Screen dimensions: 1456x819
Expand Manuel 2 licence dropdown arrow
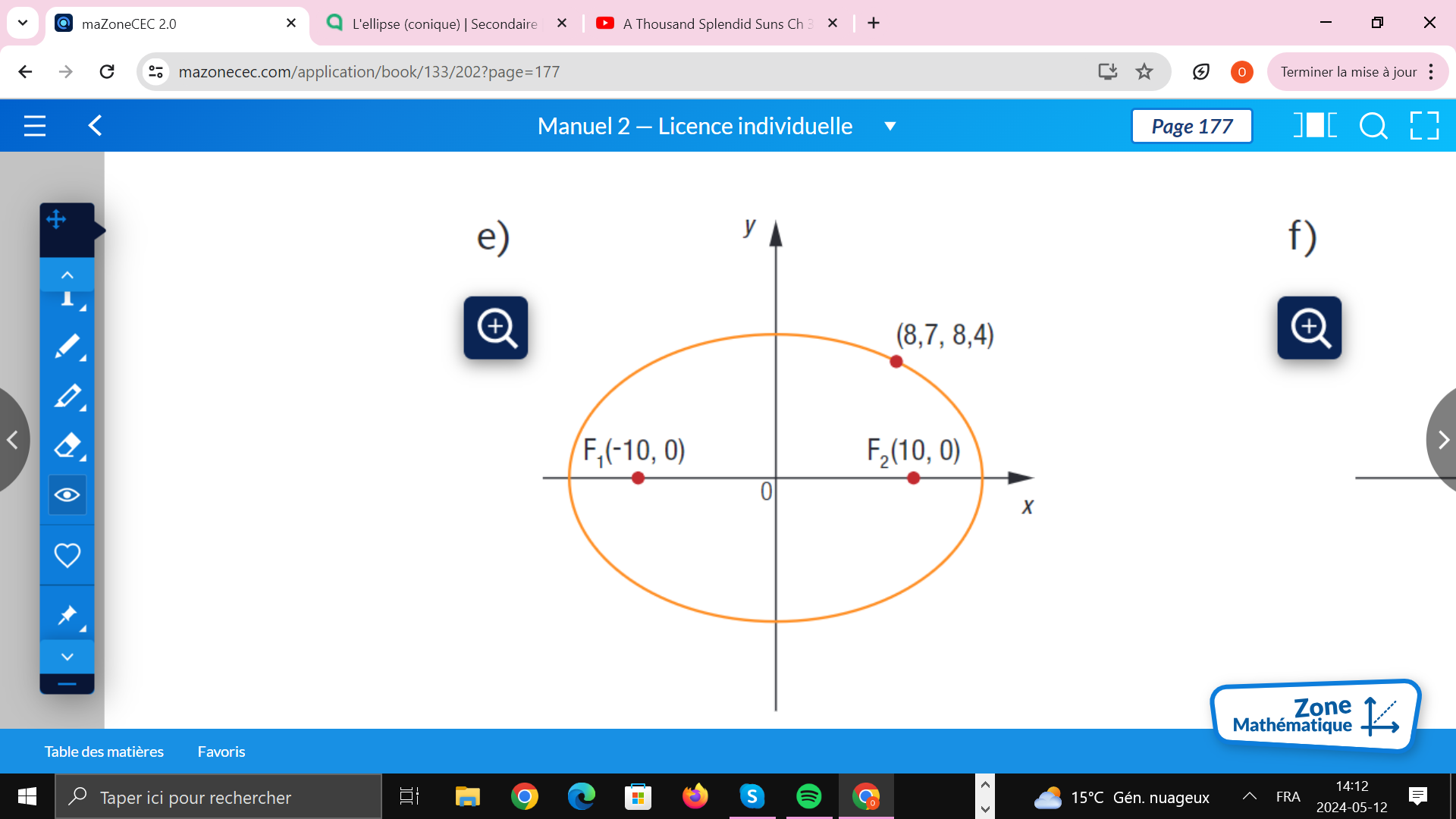tap(890, 127)
